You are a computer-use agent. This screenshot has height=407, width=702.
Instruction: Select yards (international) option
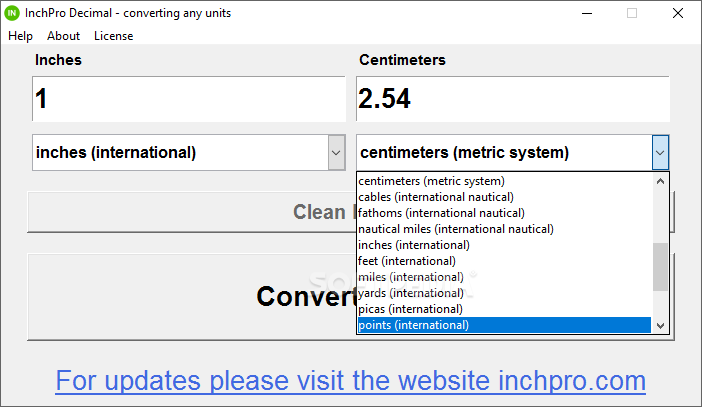pos(505,293)
